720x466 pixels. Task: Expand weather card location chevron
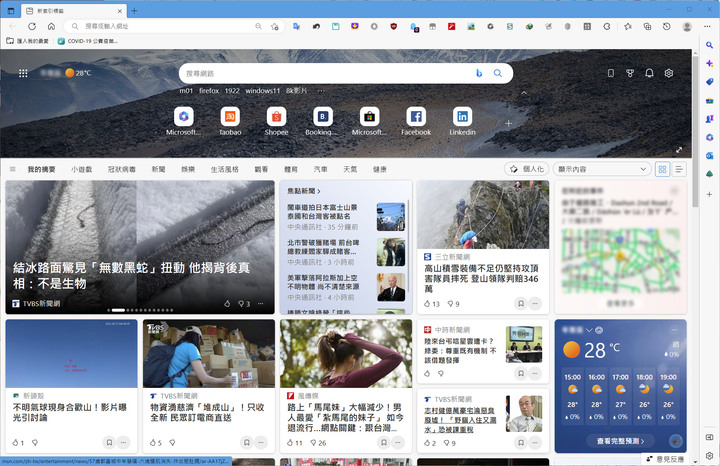click(589, 330)
